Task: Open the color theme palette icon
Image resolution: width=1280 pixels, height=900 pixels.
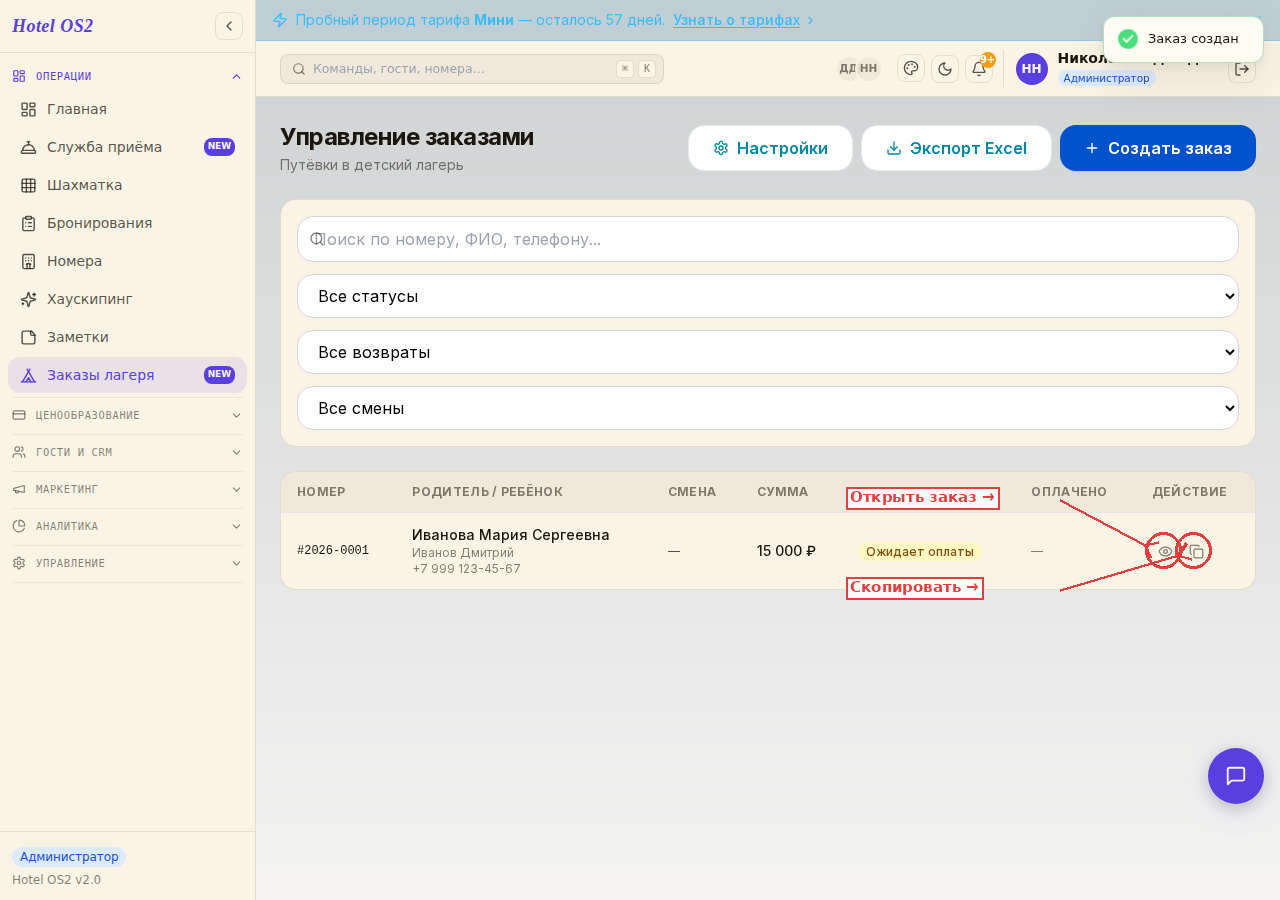Action: pos(911,68)
